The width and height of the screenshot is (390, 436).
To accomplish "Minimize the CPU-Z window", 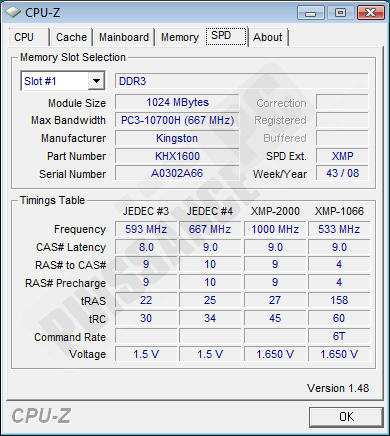I will [310, 13].
